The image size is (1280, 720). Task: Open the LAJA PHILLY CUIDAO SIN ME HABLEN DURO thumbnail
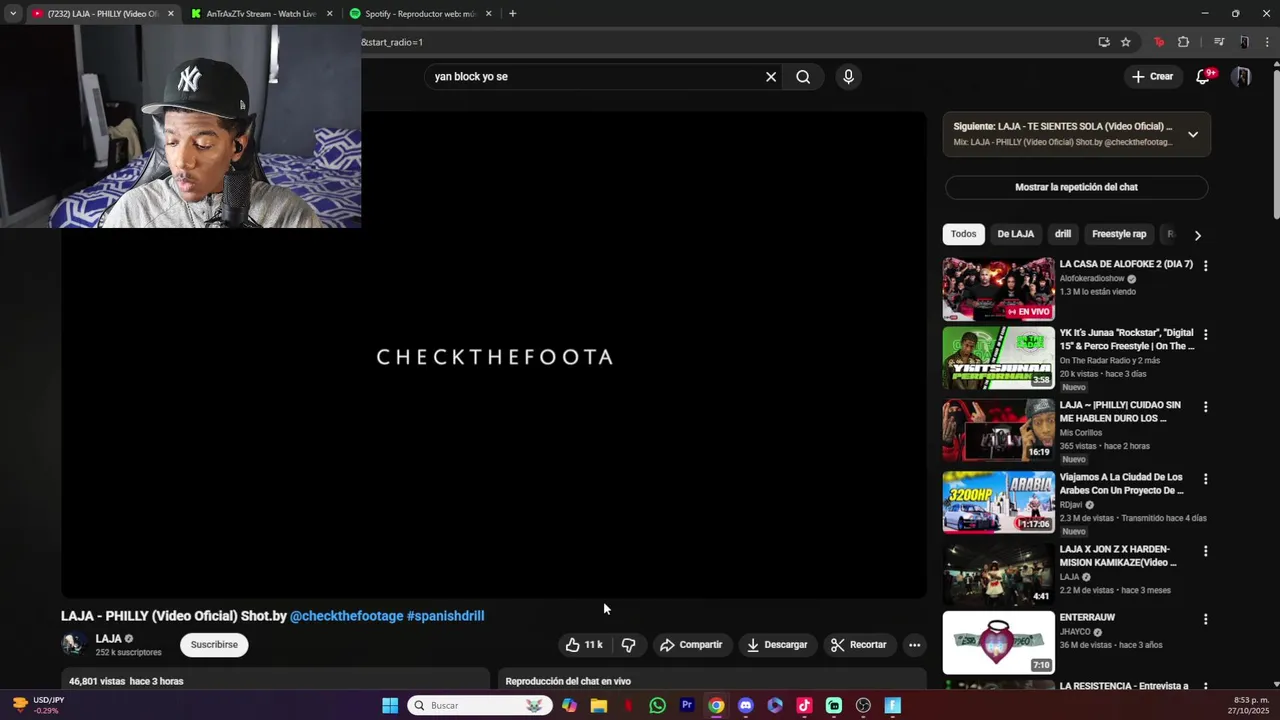pyautogui.click(x=998, y=430)
